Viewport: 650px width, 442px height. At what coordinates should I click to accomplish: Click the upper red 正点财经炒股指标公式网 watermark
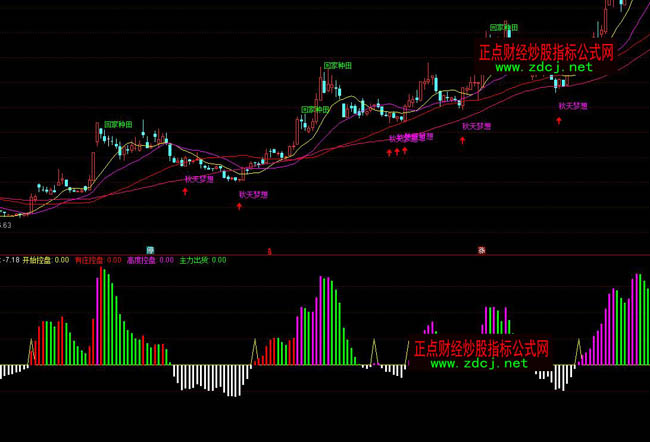546,52
